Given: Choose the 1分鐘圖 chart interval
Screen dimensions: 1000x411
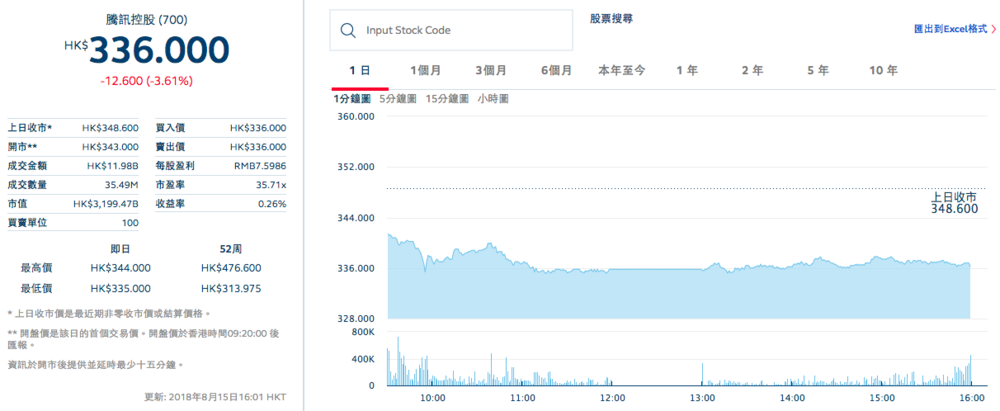Looking at the screenshot, I should (x=351, y=99).
